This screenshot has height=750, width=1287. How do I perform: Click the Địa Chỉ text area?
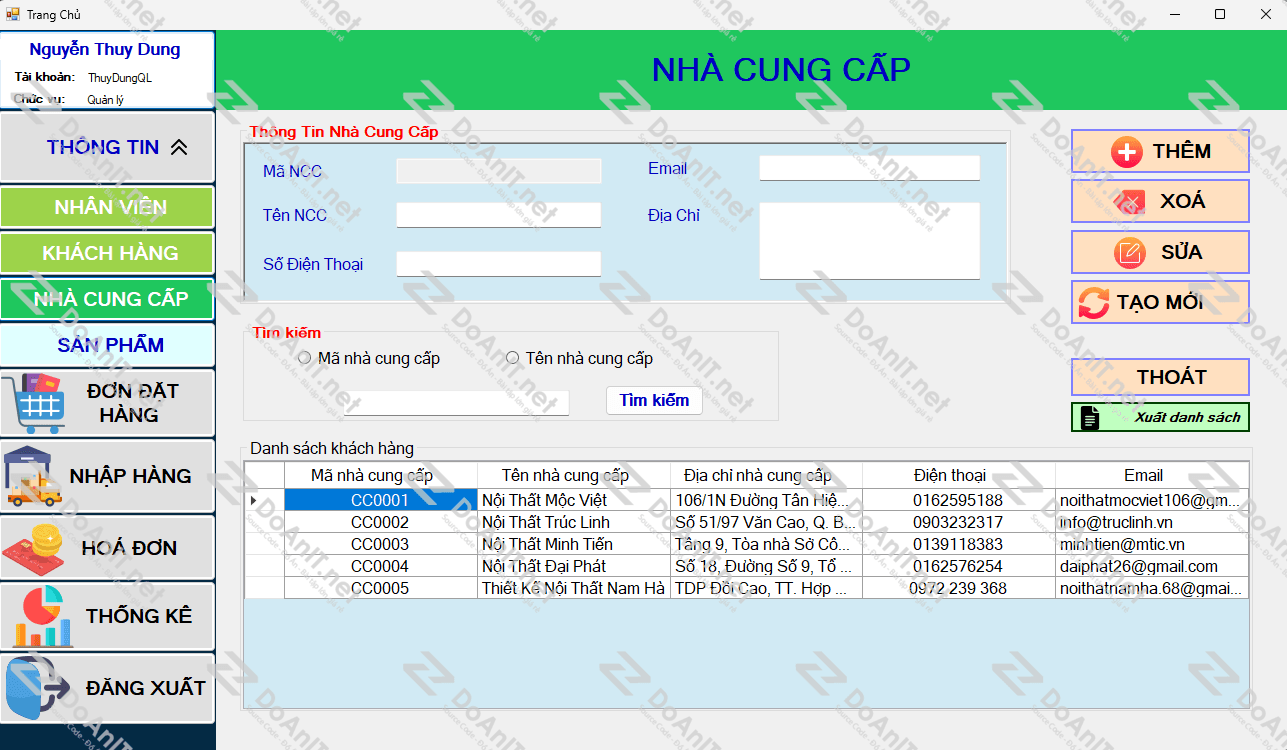870,241
